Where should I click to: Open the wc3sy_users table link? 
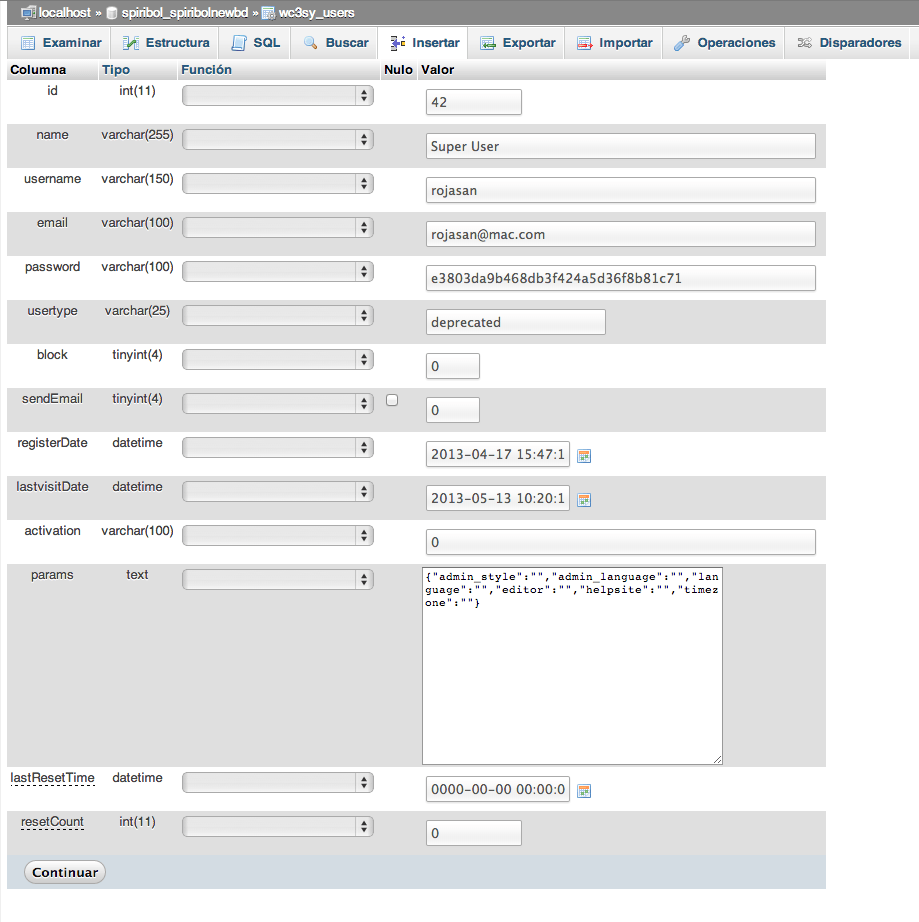pos(316,13)
